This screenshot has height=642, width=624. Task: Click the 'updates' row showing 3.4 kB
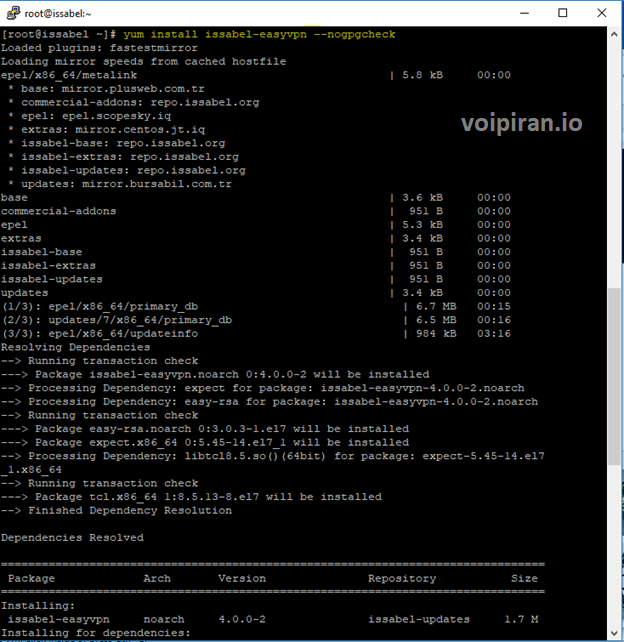point(255,293)
